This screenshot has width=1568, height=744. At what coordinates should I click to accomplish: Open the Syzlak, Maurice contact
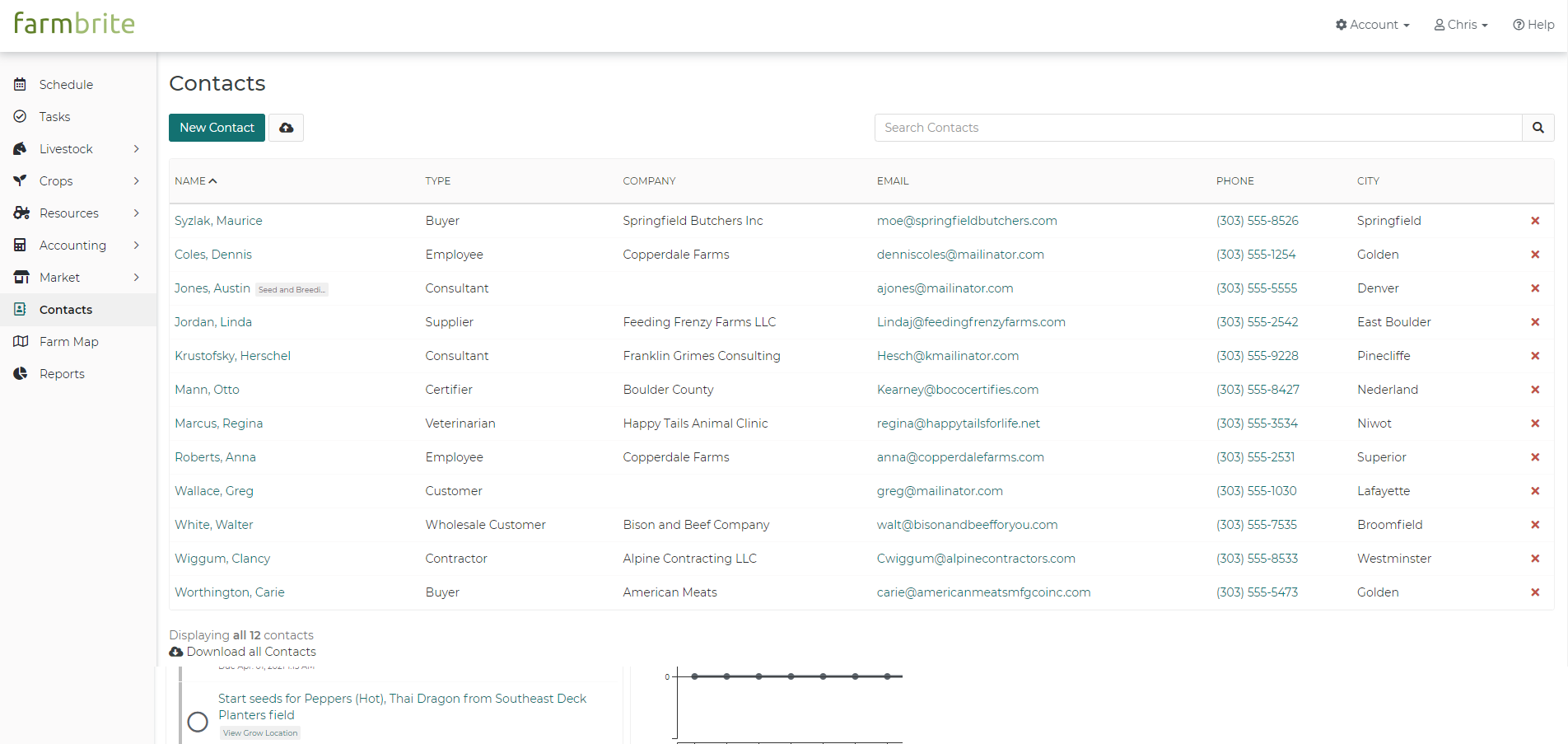click(x=218, y=221)
